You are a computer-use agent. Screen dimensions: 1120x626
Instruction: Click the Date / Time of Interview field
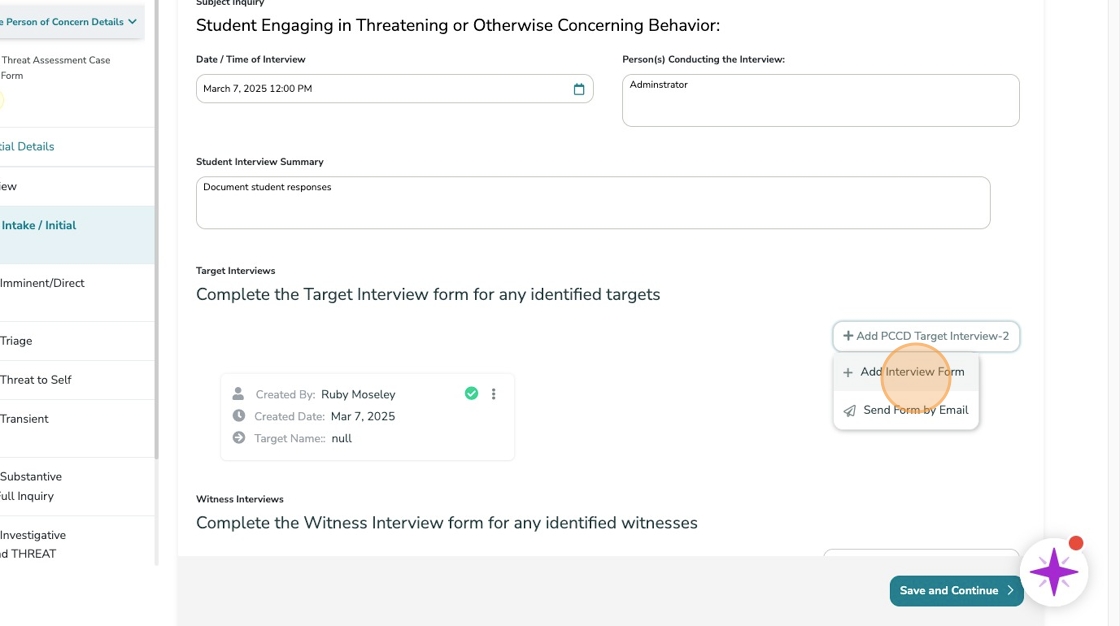pyautogui.click(x=385, y=89)
